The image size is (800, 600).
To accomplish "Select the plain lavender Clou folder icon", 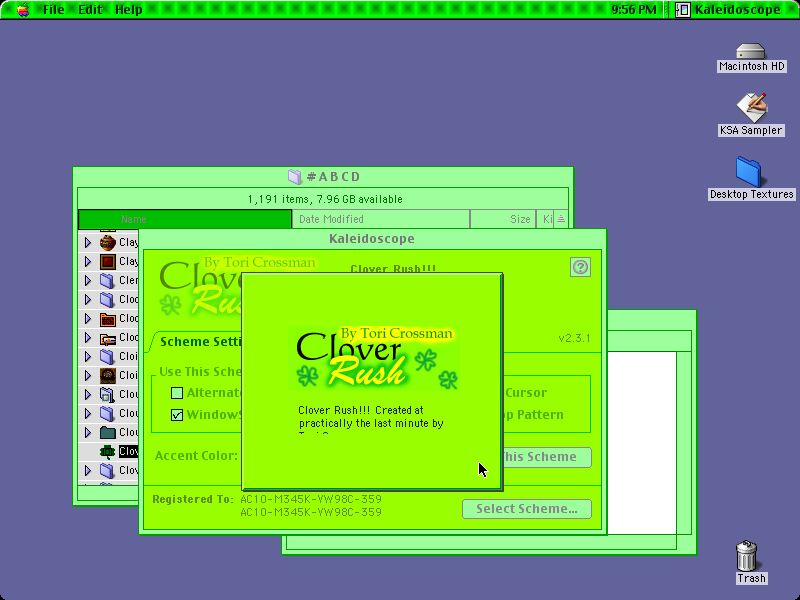I will pyautogui.click(x=108, y=413).
